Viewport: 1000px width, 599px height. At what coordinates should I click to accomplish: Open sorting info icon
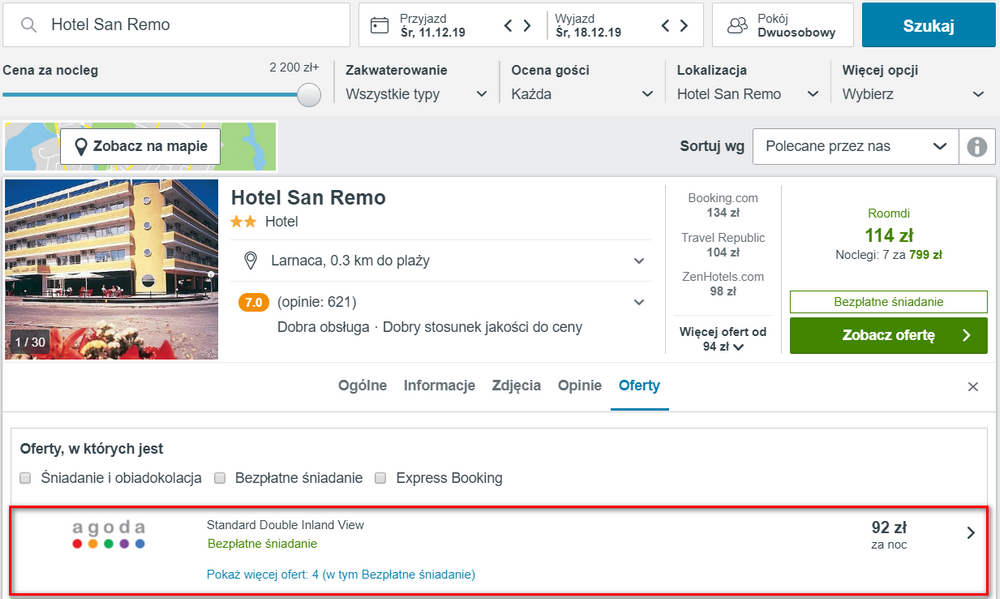977,147
